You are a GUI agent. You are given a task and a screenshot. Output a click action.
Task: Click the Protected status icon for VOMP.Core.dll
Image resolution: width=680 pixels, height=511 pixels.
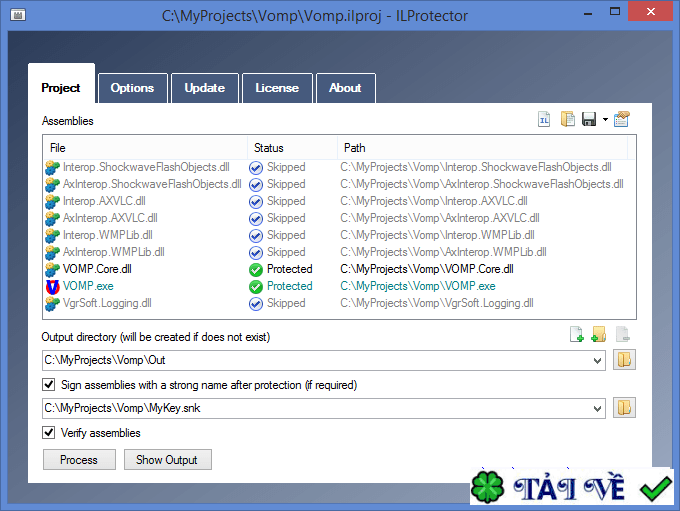(256, 270)
